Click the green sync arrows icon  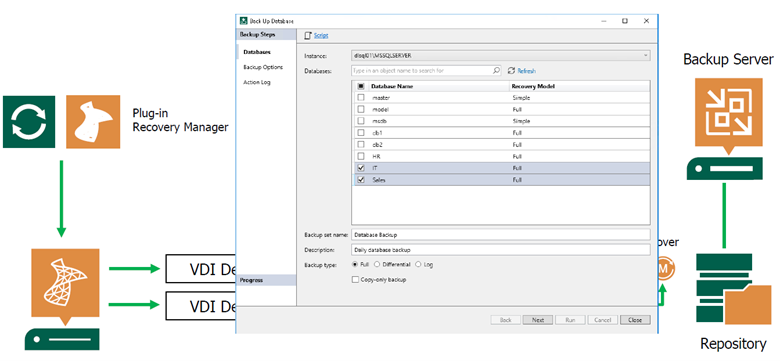29,122
